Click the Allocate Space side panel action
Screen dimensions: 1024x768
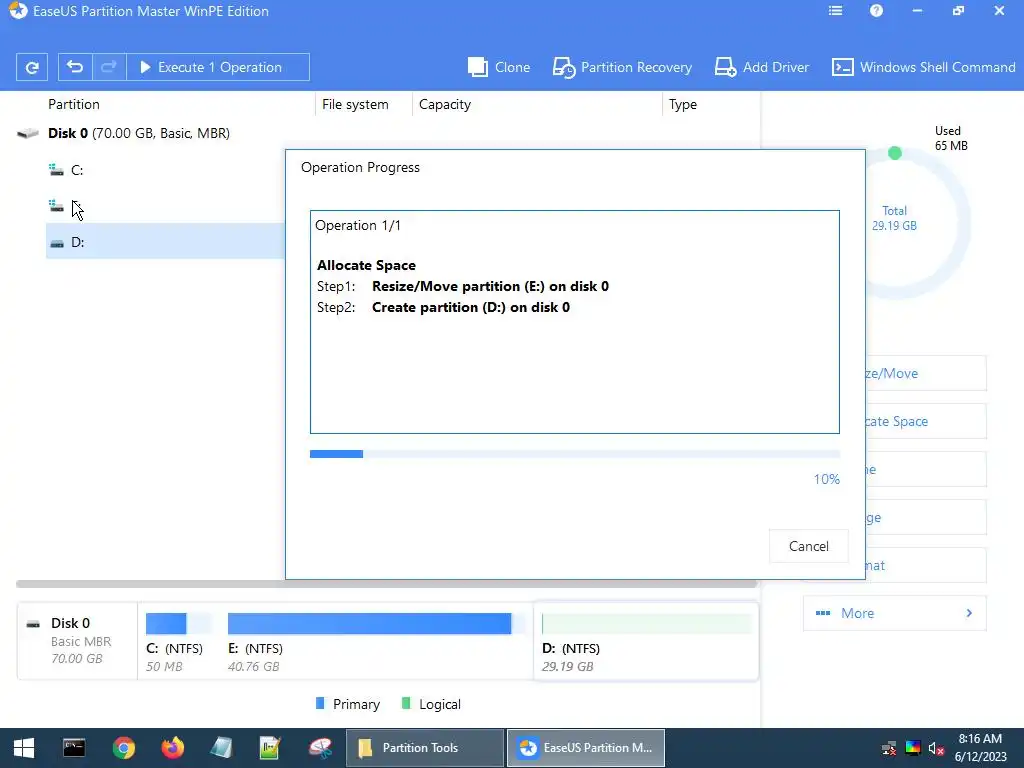pos(926,421)
